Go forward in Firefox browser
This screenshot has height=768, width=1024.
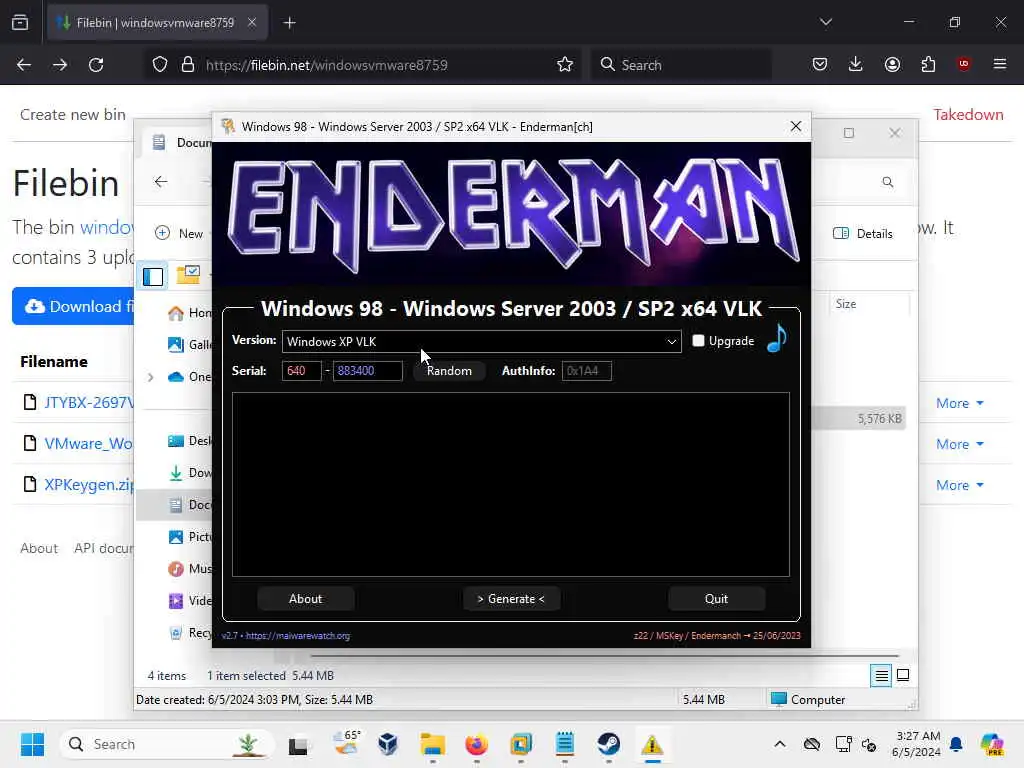(x=59, y=65)
